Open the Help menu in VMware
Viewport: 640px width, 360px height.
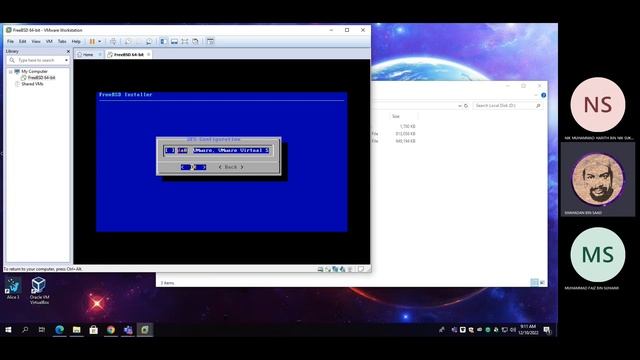[76, 41]
